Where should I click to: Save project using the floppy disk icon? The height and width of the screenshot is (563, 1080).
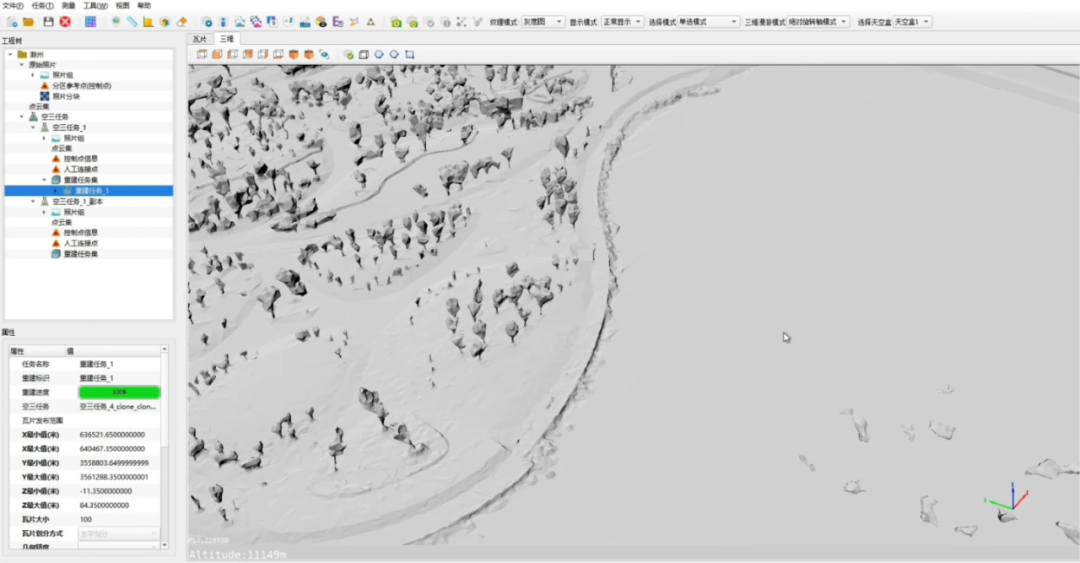coord(48,22)
